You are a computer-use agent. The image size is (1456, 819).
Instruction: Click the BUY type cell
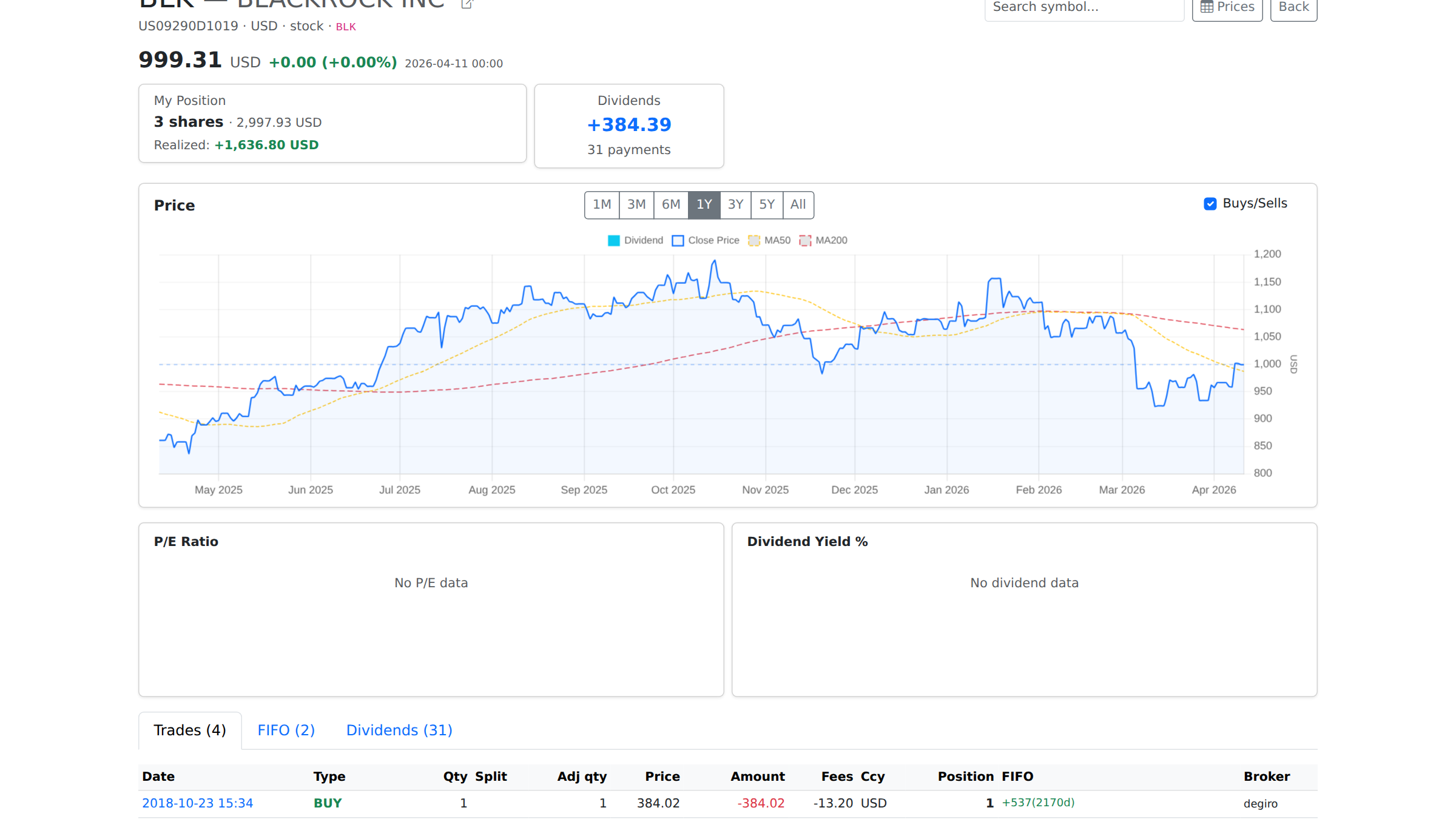click(328, 803)
